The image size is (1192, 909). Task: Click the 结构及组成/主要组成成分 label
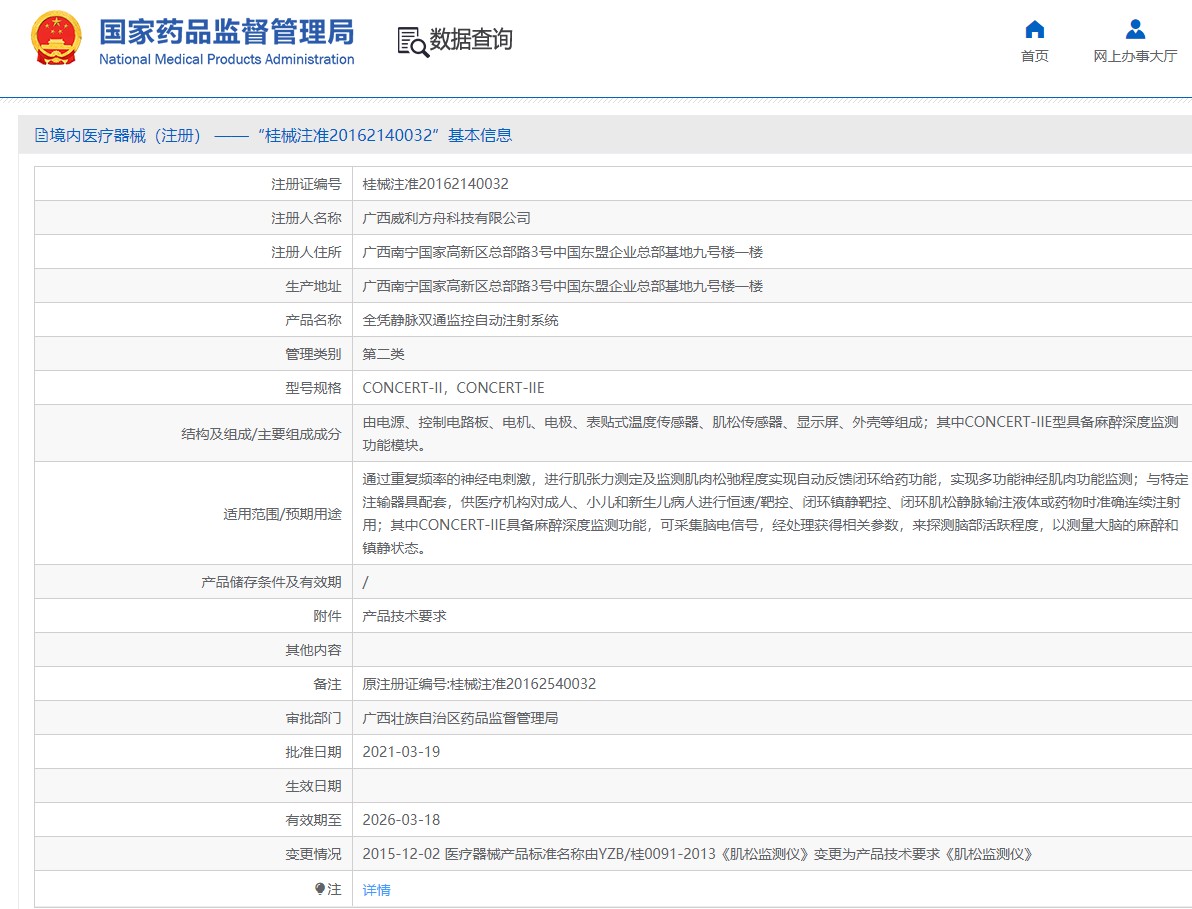(262, 434)
